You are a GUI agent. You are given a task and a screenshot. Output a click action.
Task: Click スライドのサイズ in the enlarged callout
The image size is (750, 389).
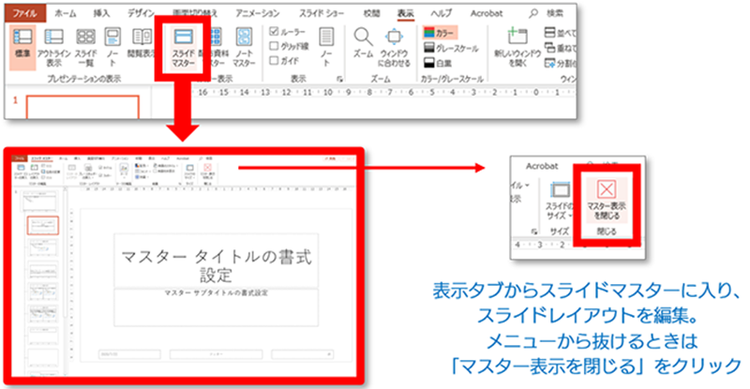click(x=559, y=201)
